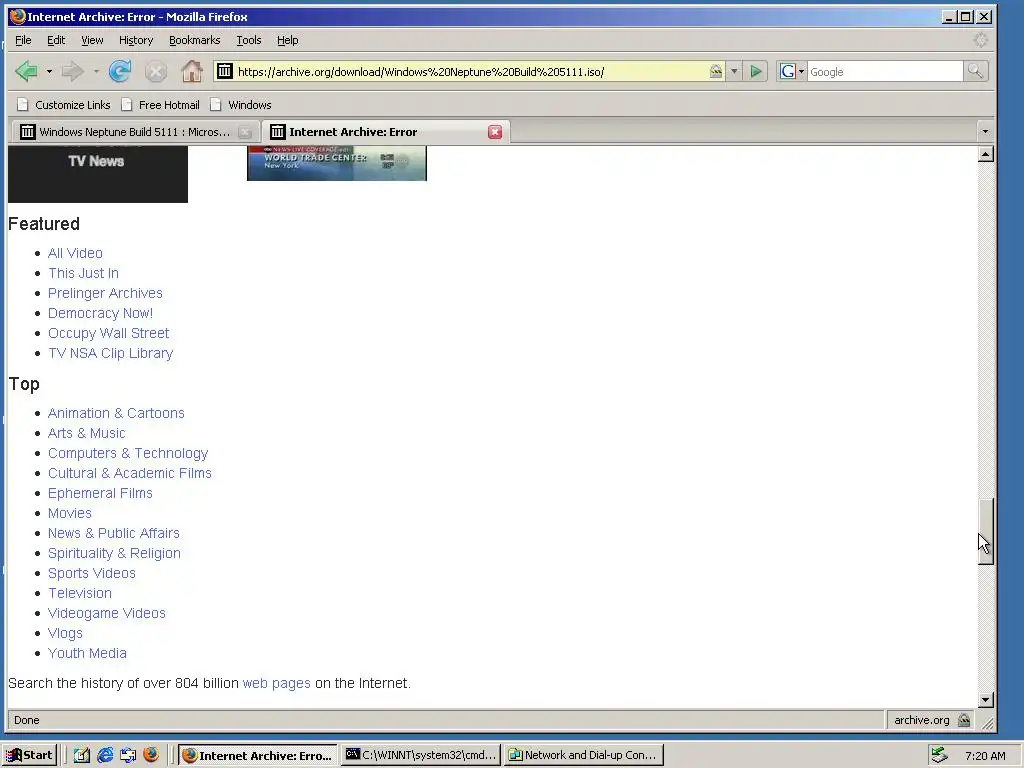The width and height of the screenshot is (1024, 768).
Task: Click the archive.org site icon in the address bar
Action: [225, 71]
